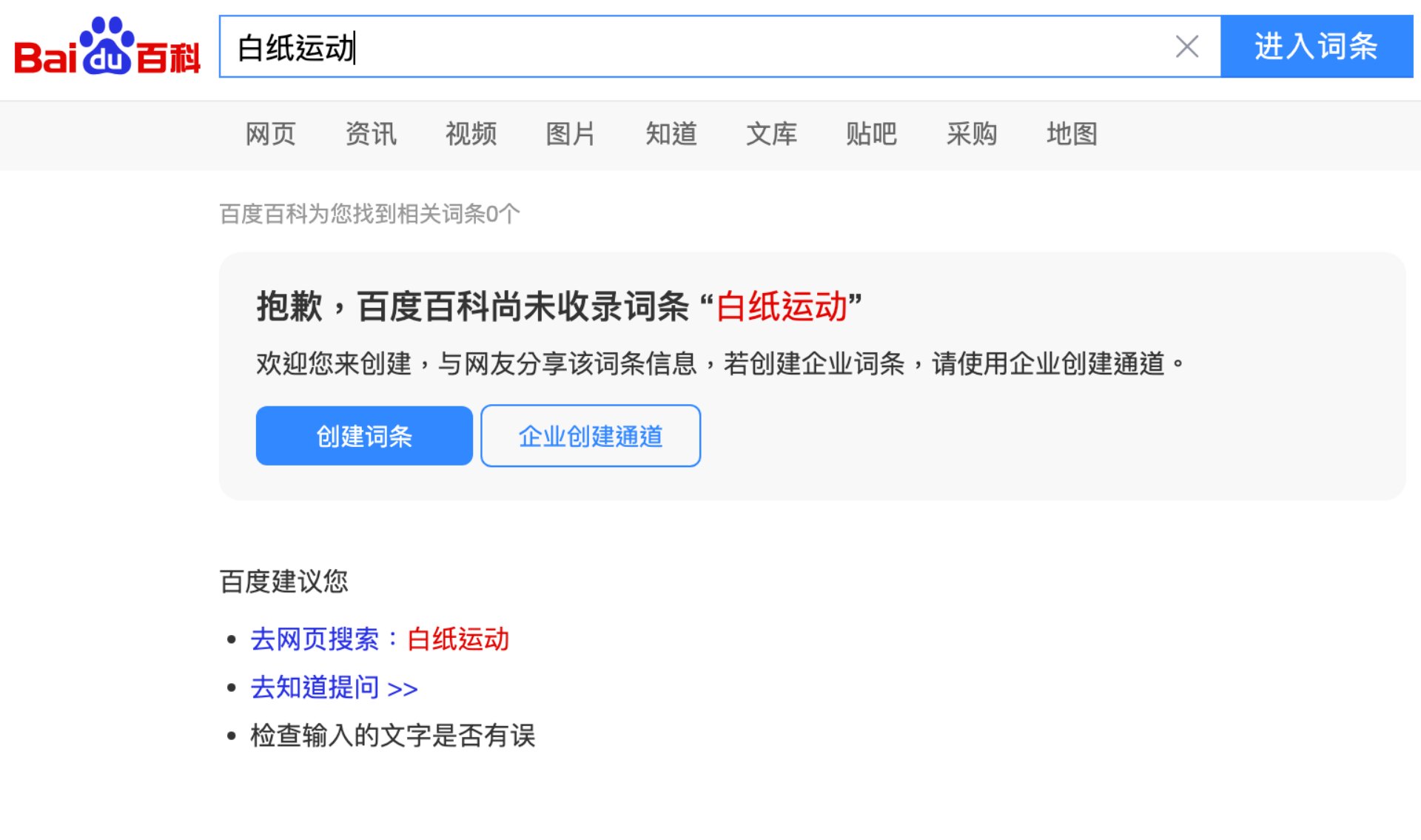Click the 百度建议您 heading
Screen dimensions: 1421x840
point(283,581)
